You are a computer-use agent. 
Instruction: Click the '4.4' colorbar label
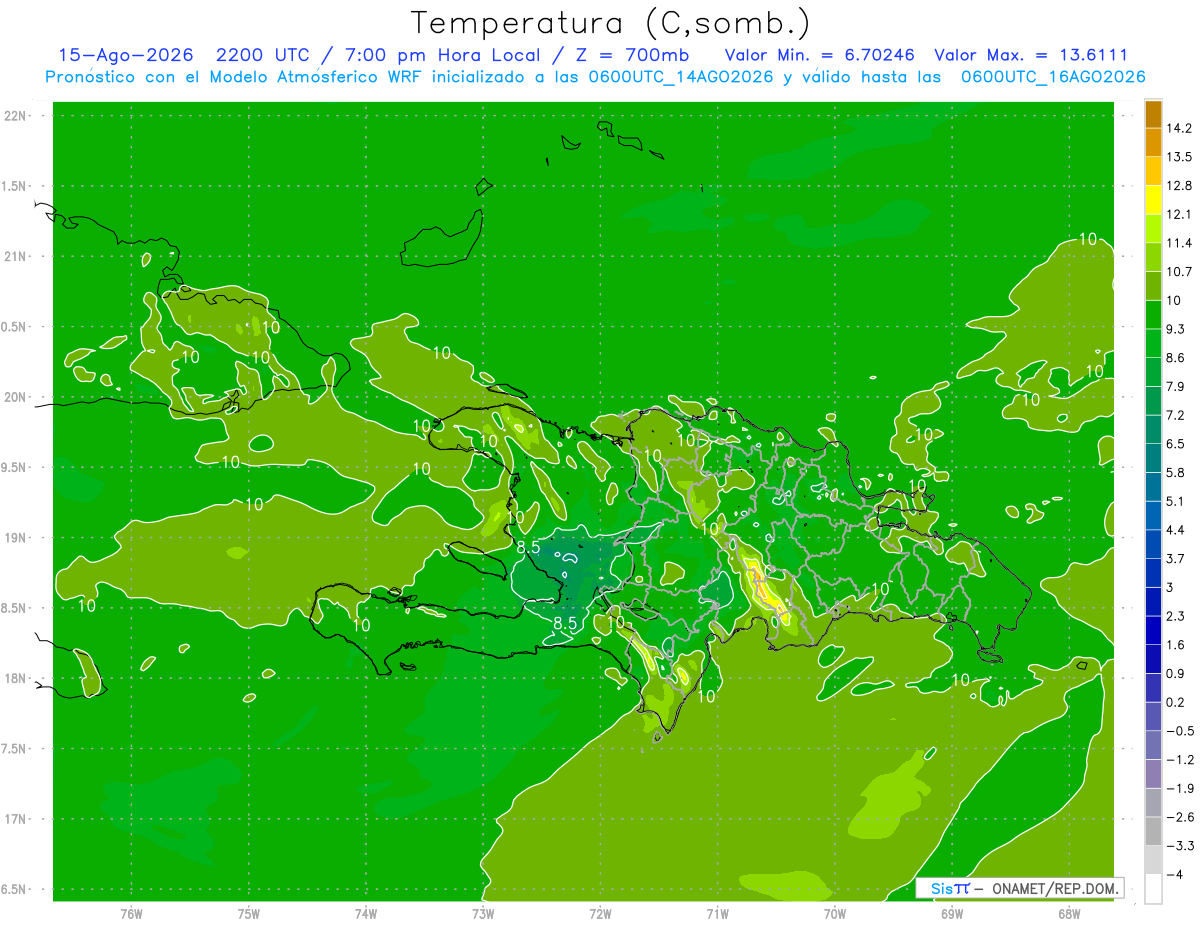(1176, 530)
